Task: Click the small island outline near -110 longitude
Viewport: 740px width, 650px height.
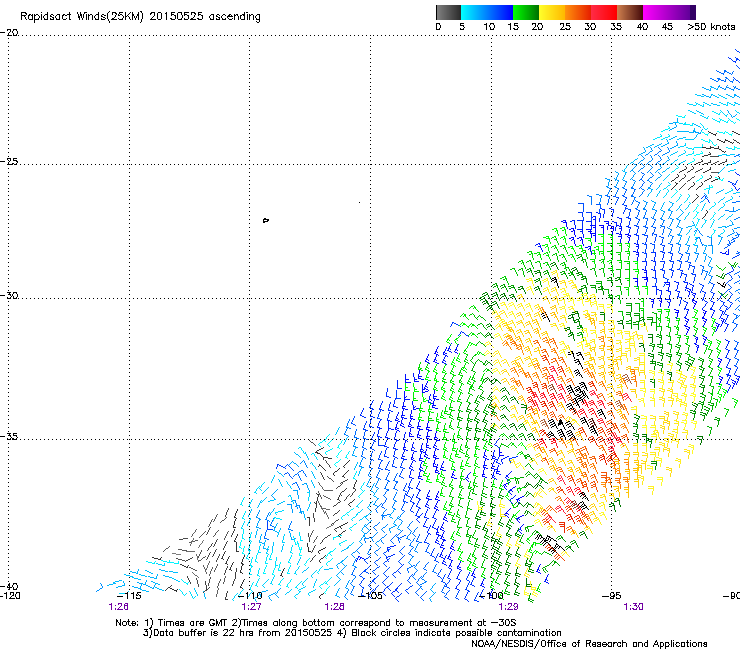Action: coord(266,220)
